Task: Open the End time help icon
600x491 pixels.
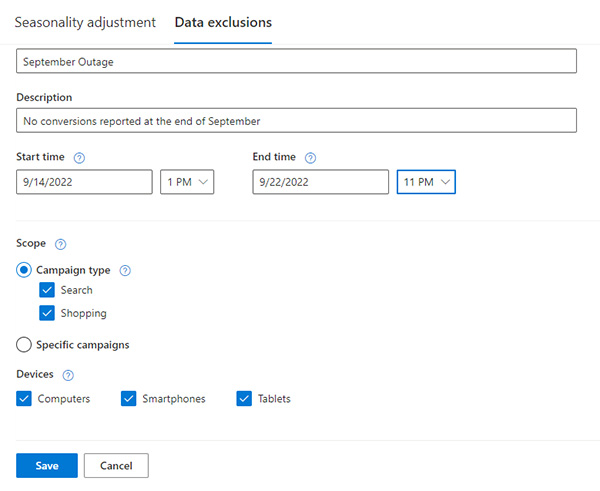Action: coord(310,158)
